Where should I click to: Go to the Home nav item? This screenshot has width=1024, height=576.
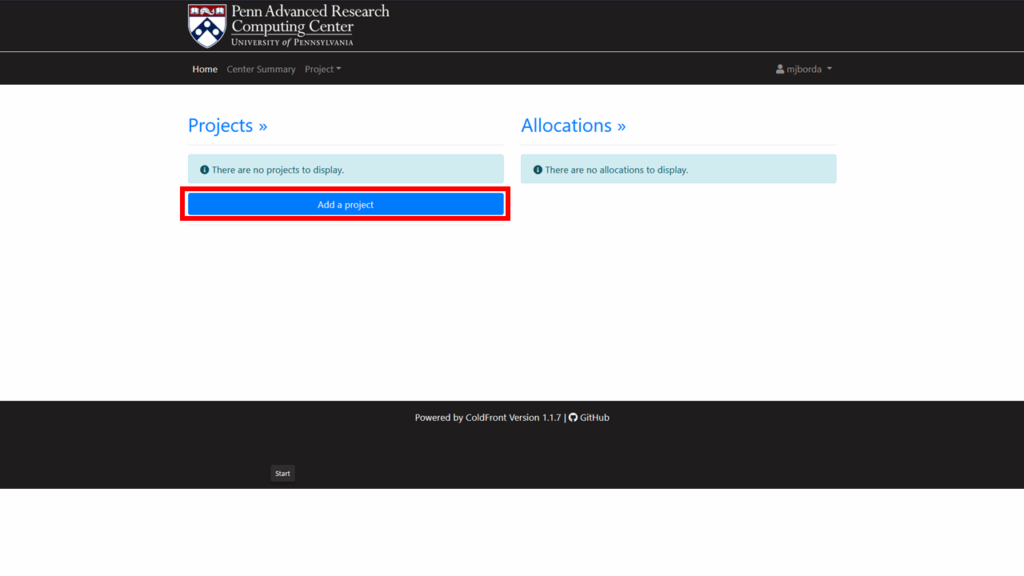(205, 69)
